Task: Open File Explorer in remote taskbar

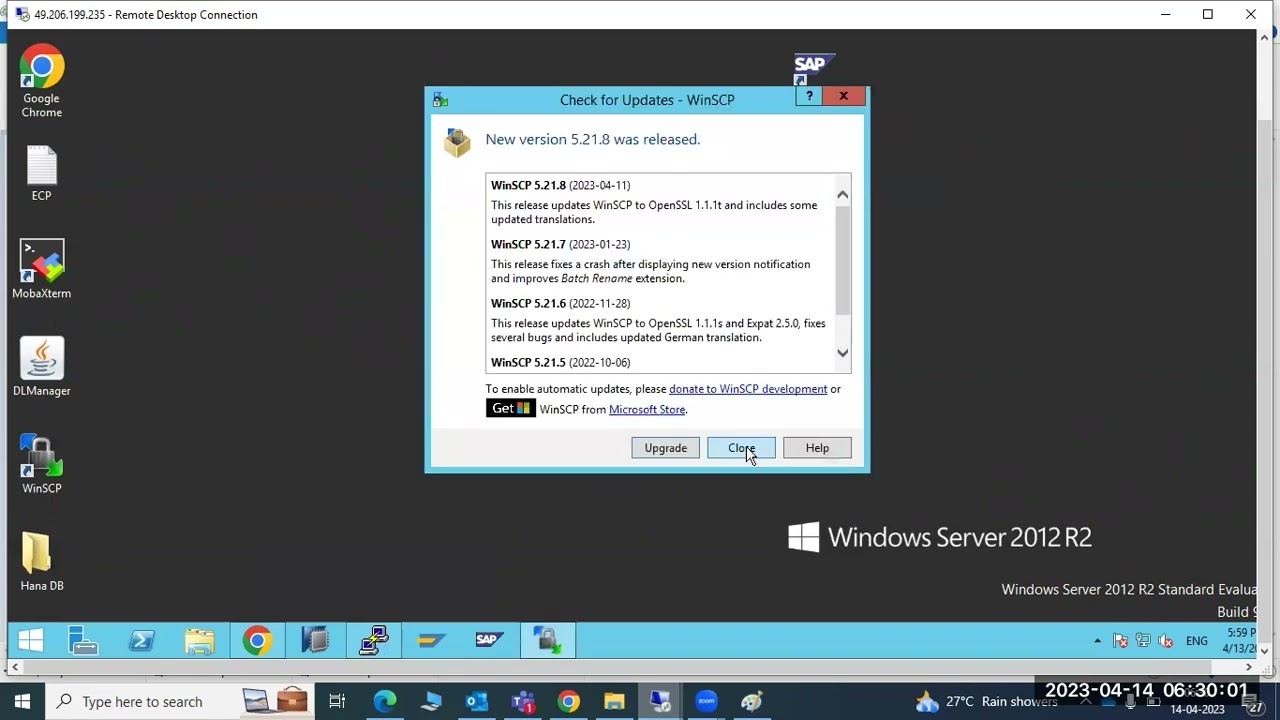Action: coord(199,641)
